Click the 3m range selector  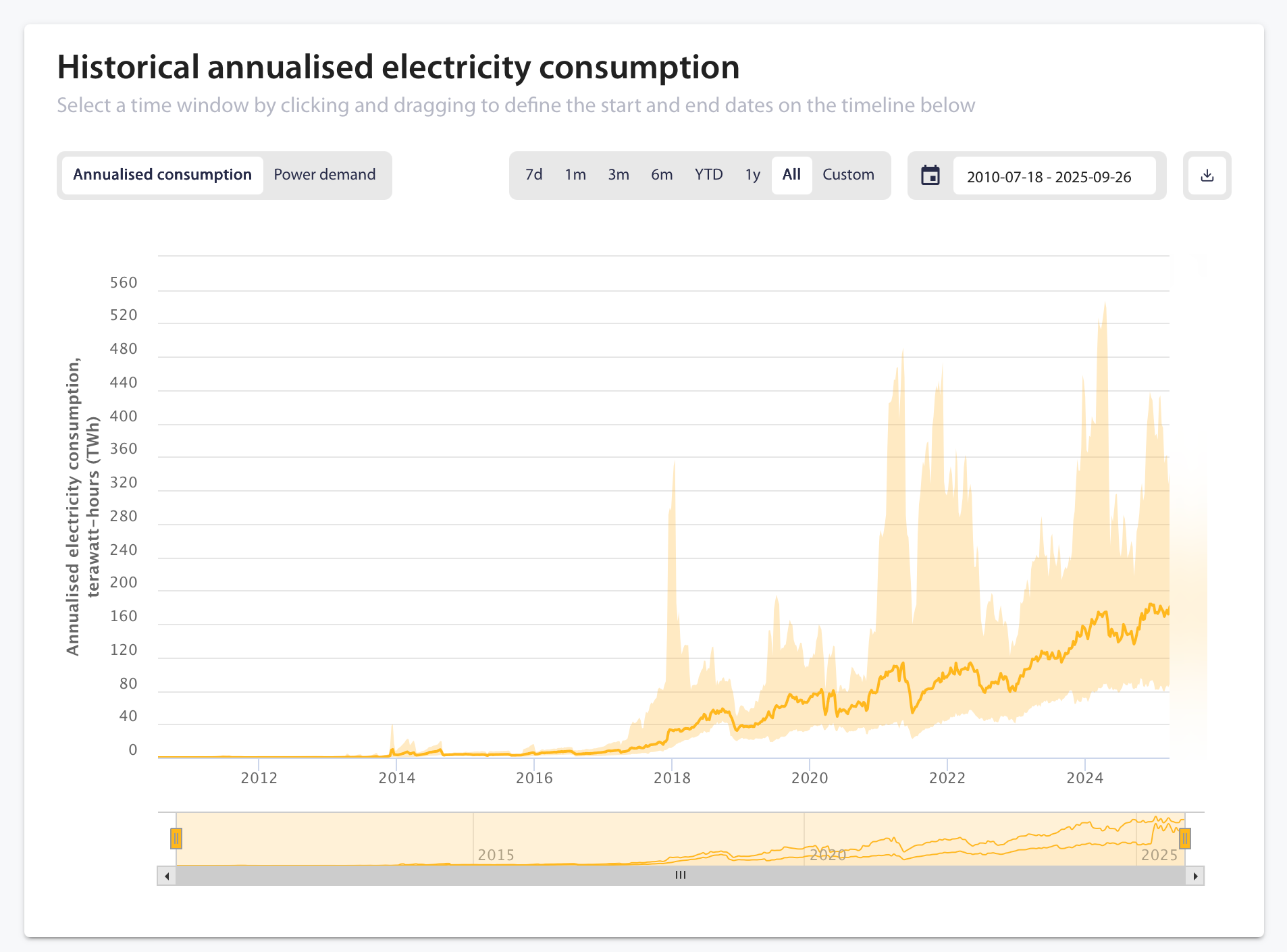pos(619,174)
